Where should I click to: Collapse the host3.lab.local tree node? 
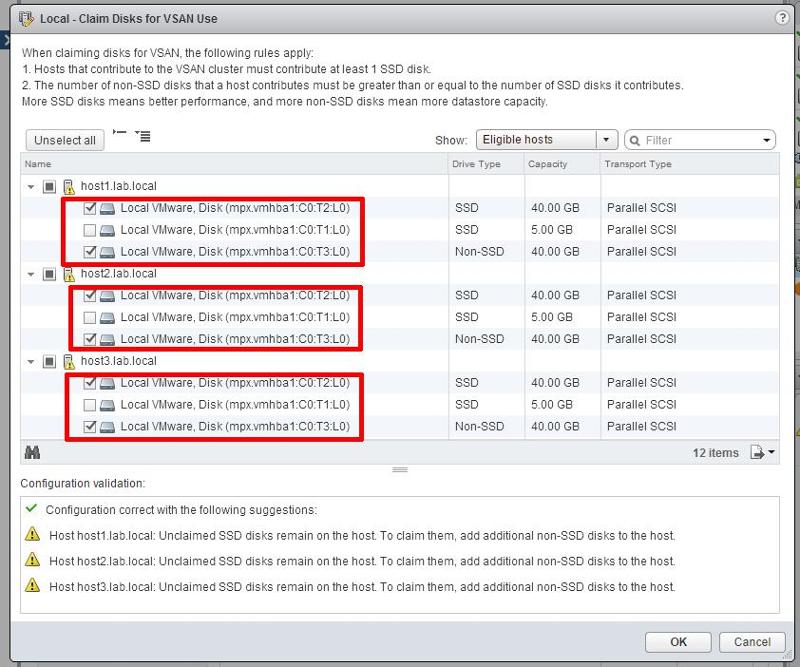pyautogui.click(x=31, y=361)
